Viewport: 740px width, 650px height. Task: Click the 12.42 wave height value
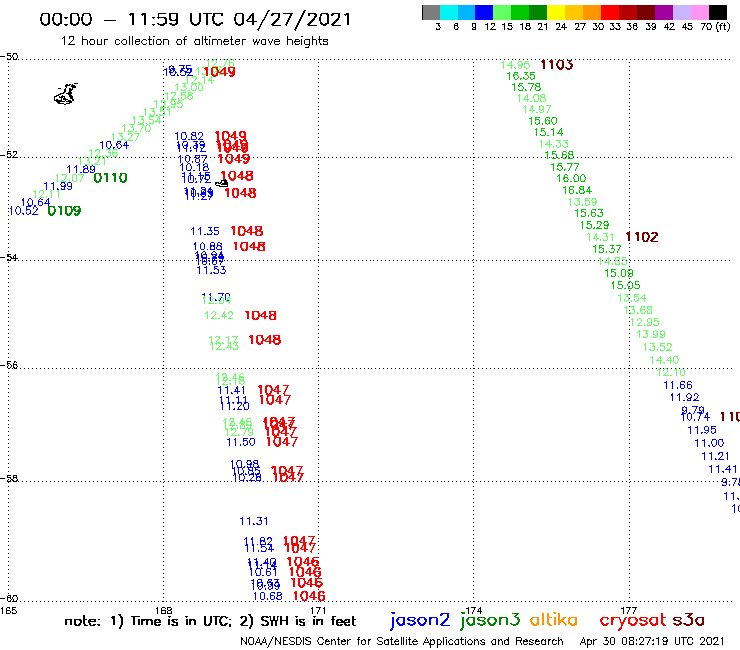point(219,315)
